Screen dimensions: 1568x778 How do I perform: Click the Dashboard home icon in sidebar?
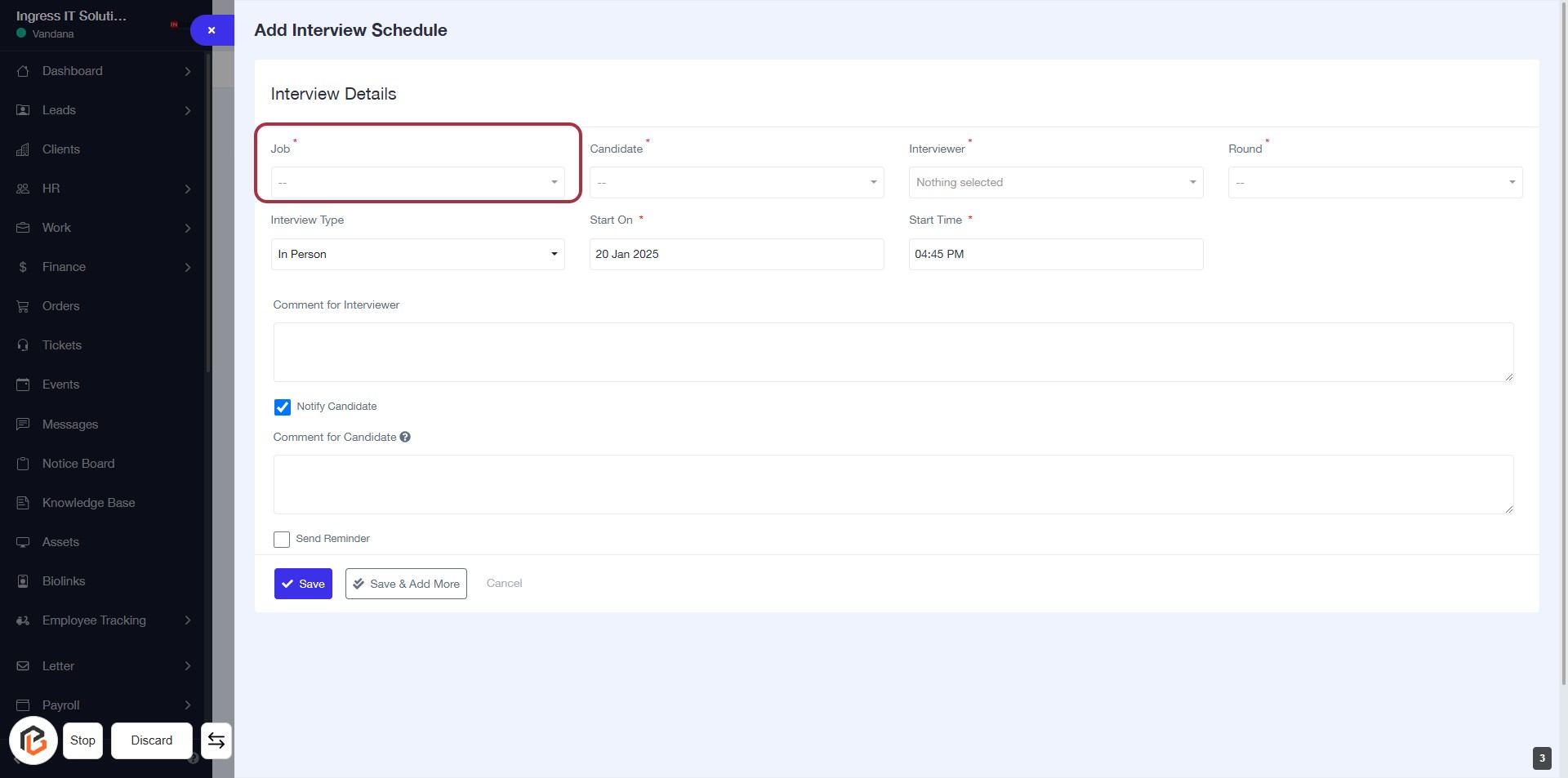point(23,71)
